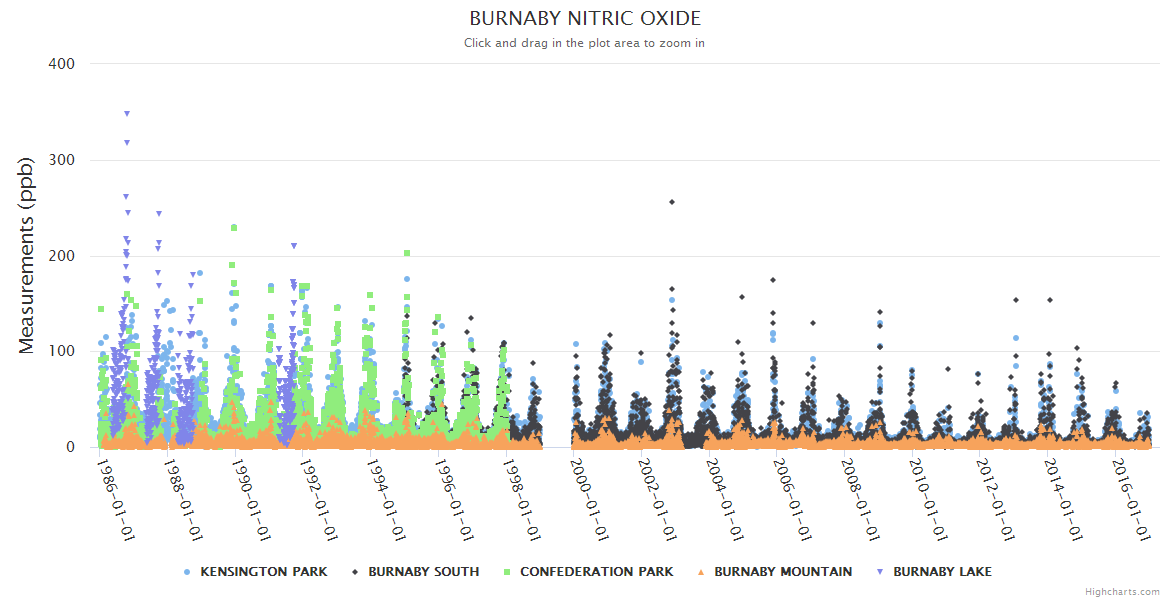Click the green square Confederation Park legend marker
The image size is (1170, 600).
coord(507,572)
